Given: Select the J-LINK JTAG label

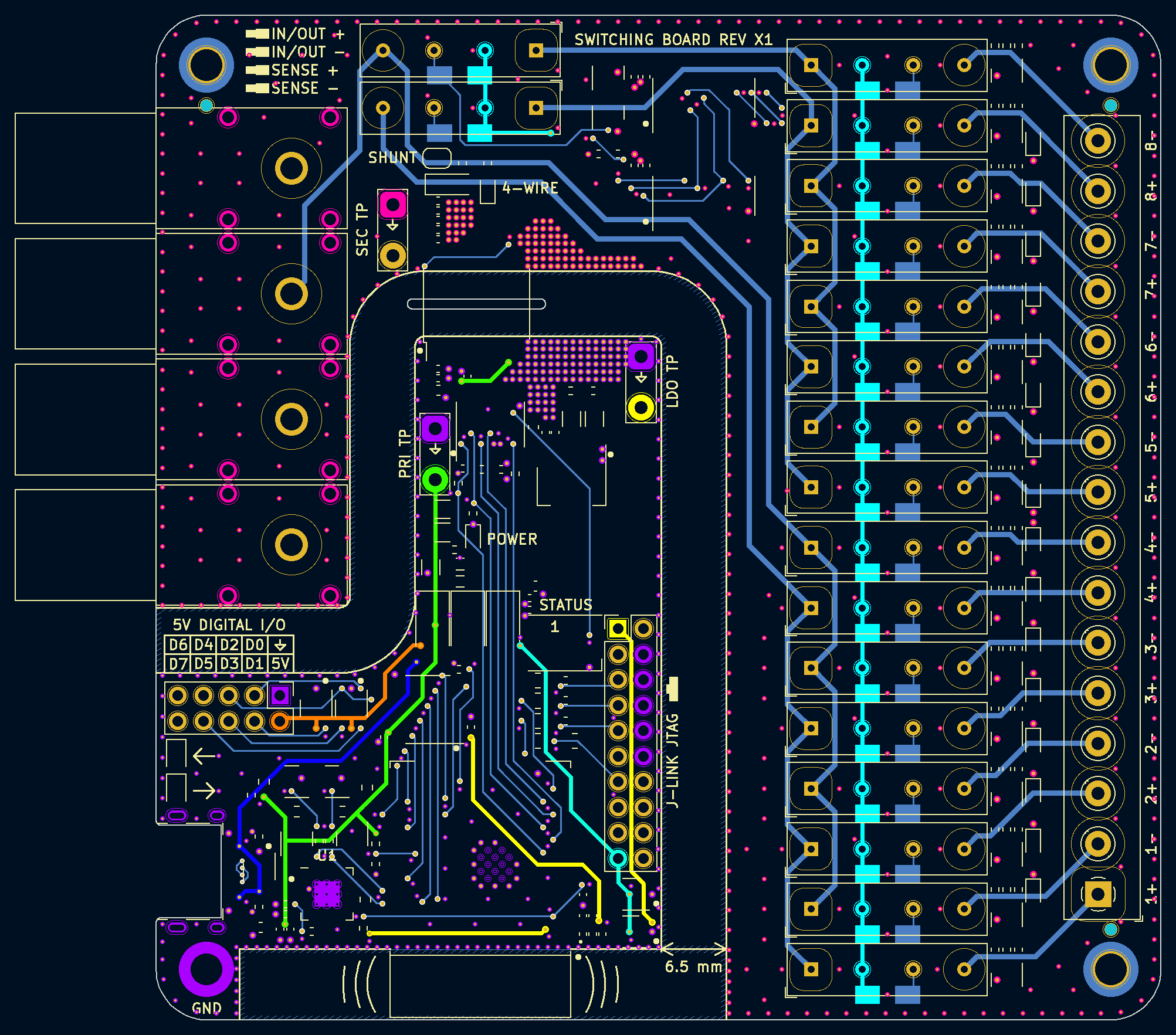Looking at the screenshot, I should tap(672, 761).
